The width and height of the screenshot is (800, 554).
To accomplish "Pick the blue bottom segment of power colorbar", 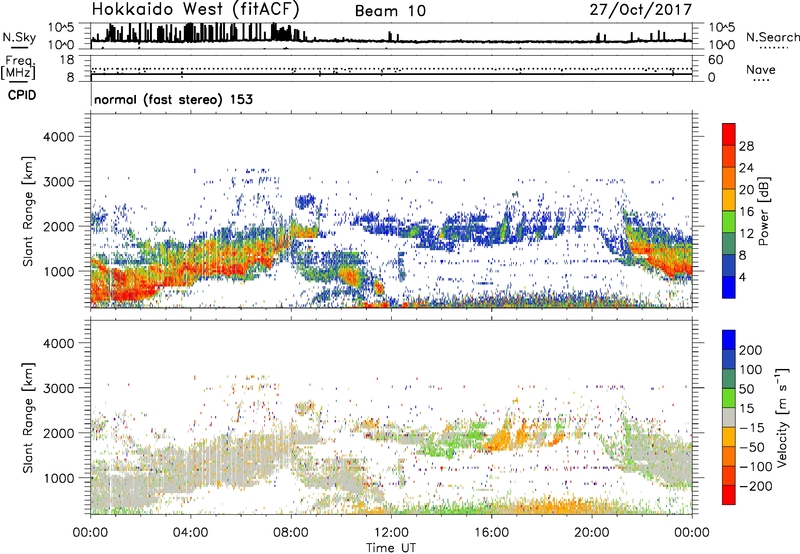I will pyautogui.click(x=729, y=287).
